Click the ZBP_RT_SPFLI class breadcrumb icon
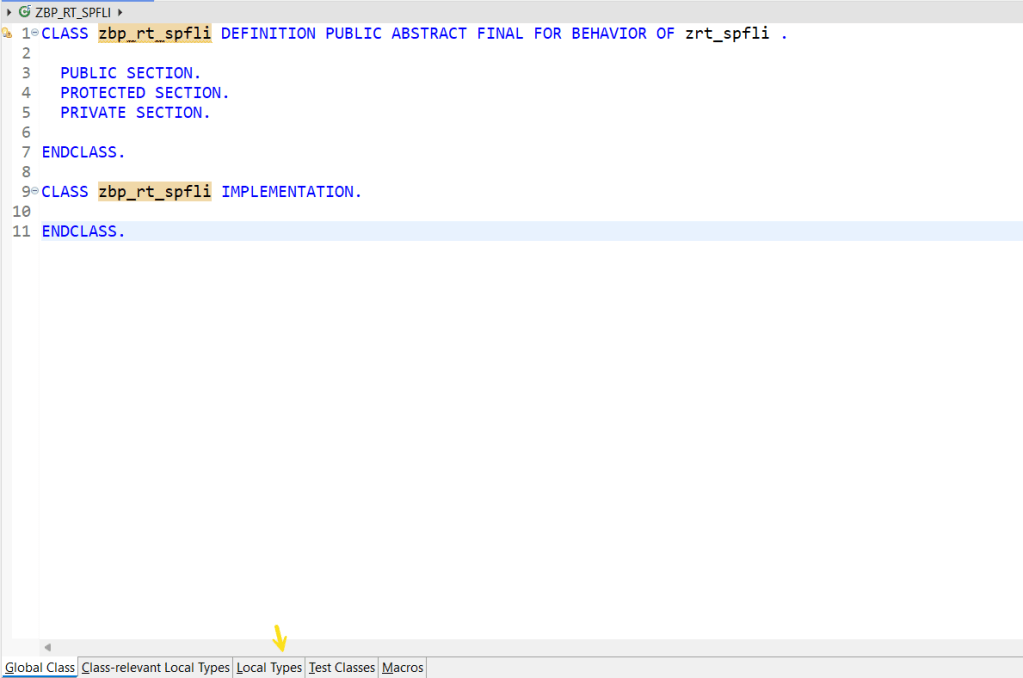This screenshot has height=678, width=1023. click(x=25, y=12)
